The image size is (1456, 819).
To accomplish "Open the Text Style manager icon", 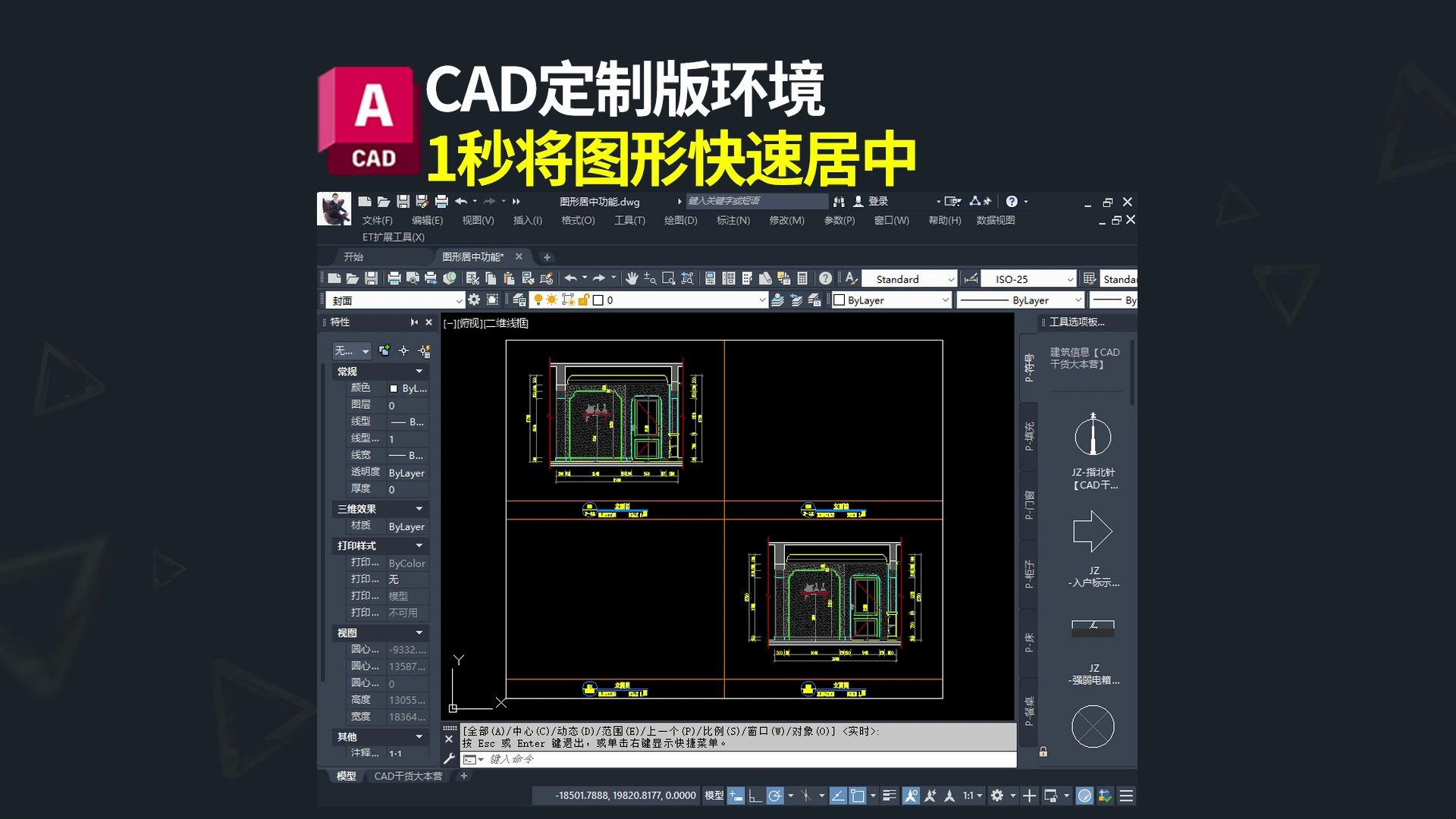I will 851,278.
